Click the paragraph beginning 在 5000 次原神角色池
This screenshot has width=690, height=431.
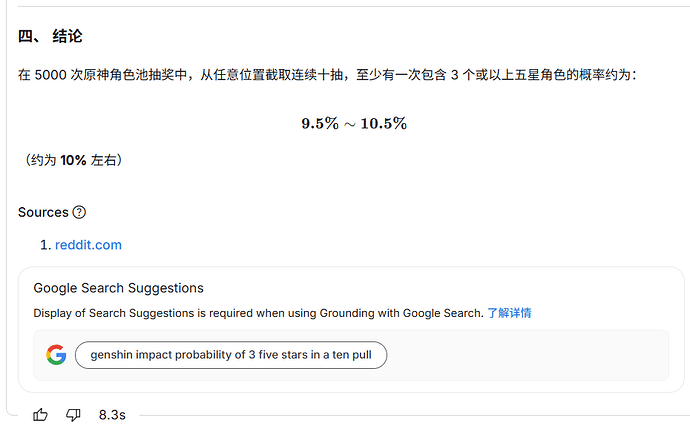click(x=327, y=75)
